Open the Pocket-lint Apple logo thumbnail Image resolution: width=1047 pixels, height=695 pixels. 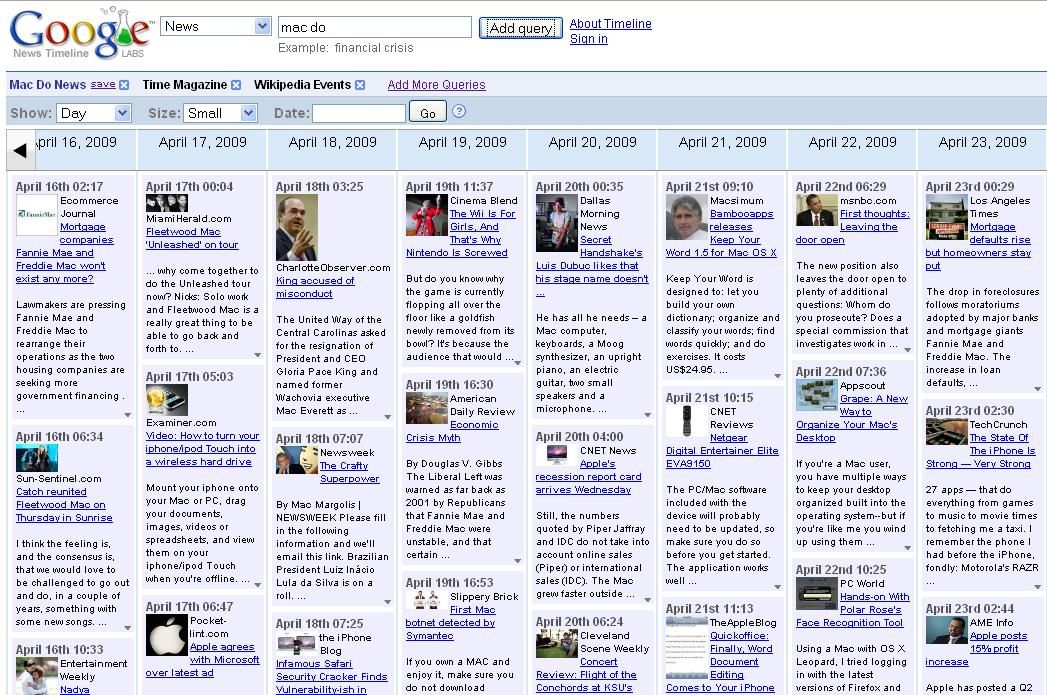(167, 635)
